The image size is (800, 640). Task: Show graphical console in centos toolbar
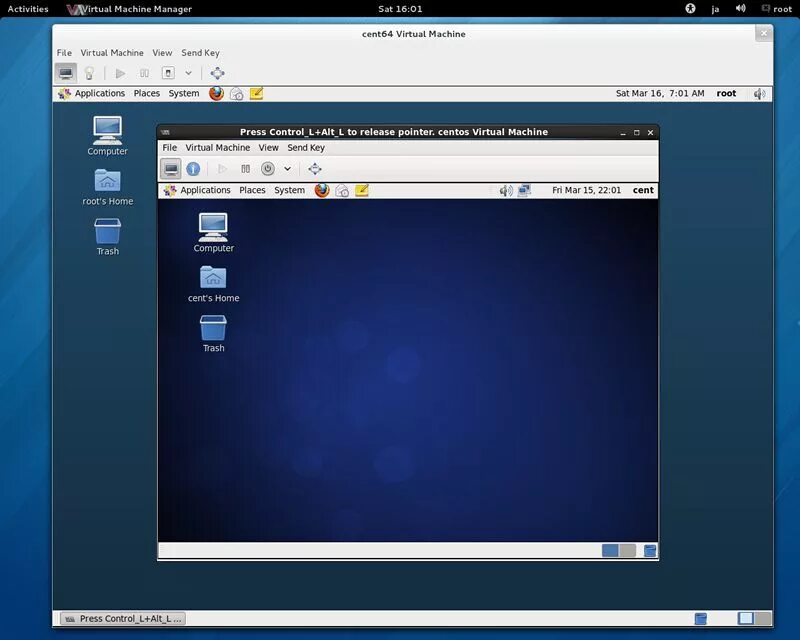(171, 168)
